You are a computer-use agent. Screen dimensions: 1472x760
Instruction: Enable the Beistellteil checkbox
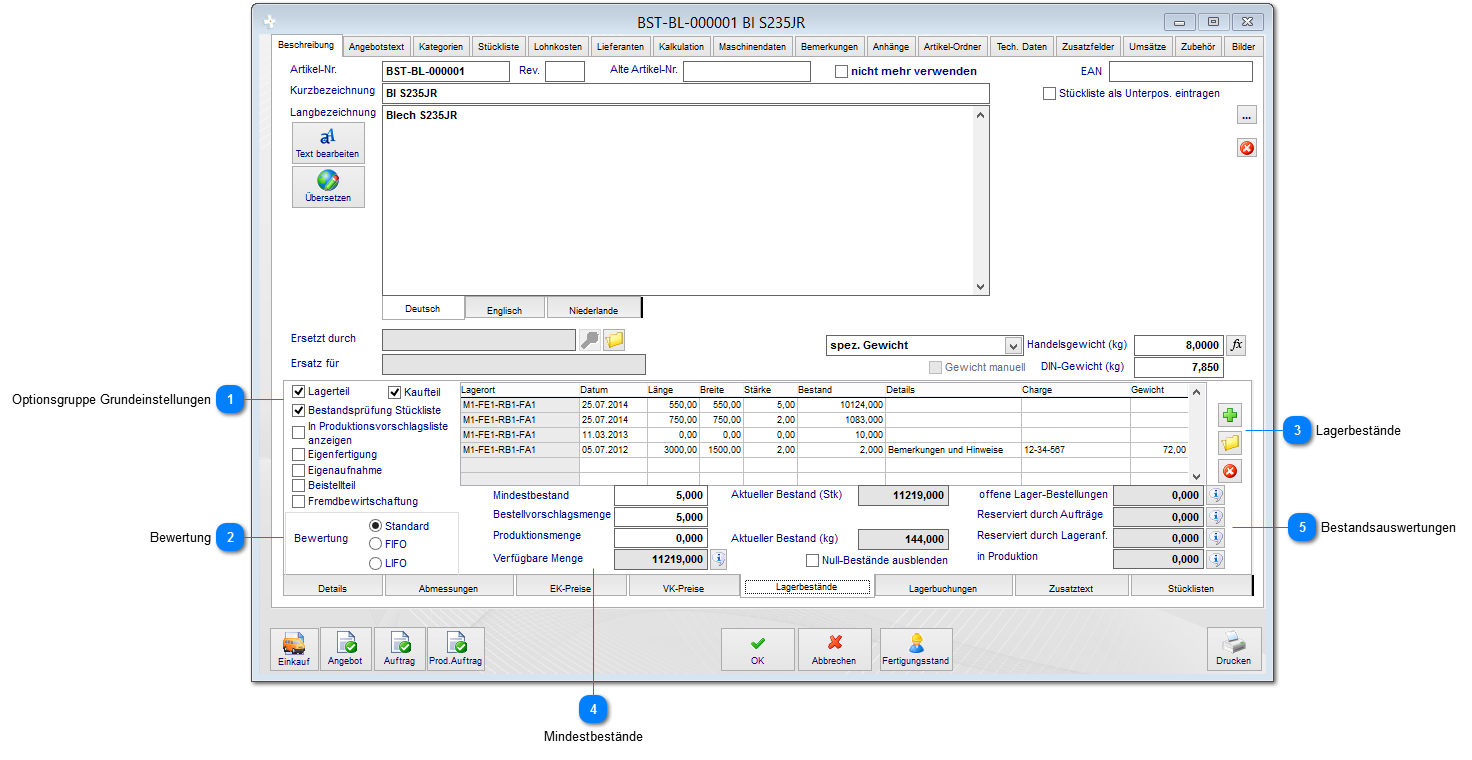pyautogui.click(x=298, y=485)
